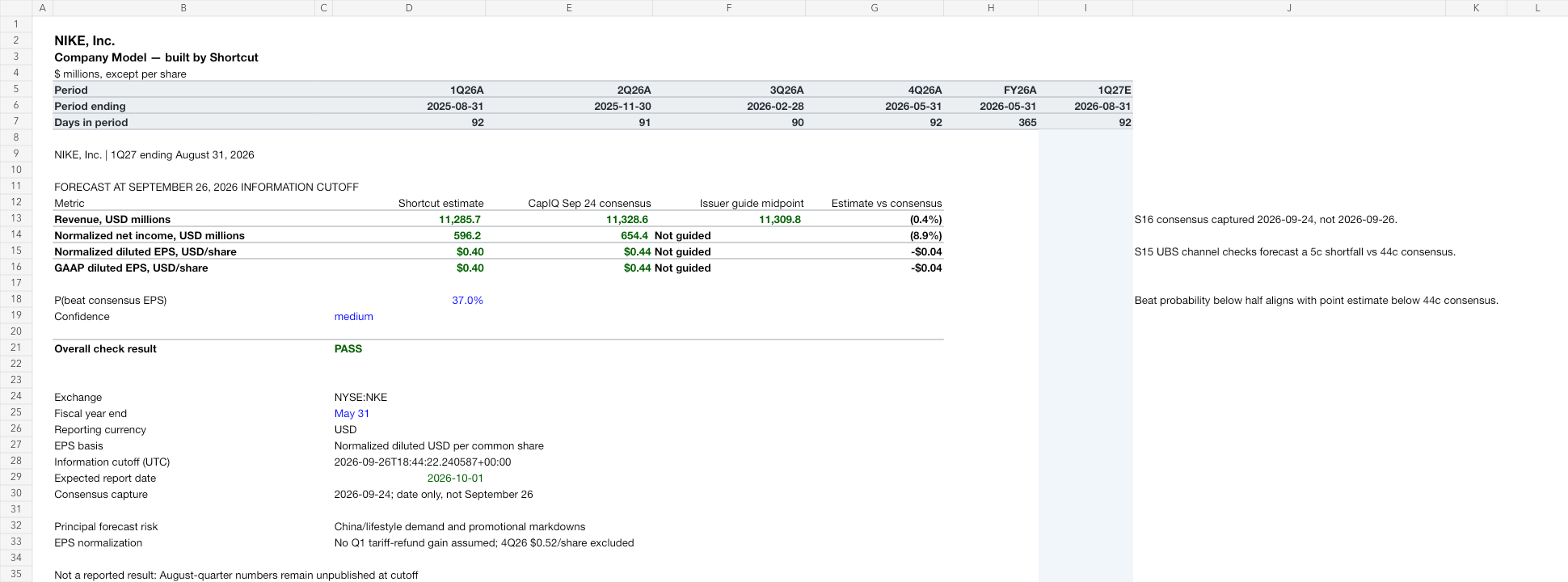Click the 'May 31' fiscal year end value
This screenshot has height=582, width=1568.
352,413
